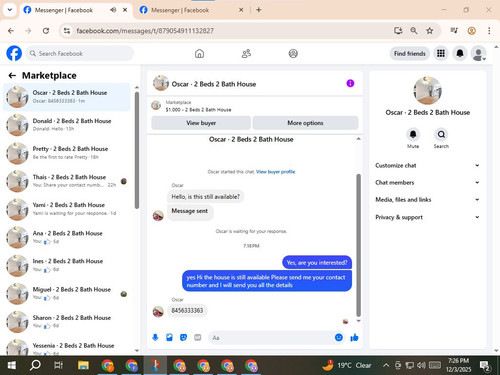Click the chat messages scrollbar
Image resolution: width=500 pixels, height=375 pixels.
click(359, 245)
